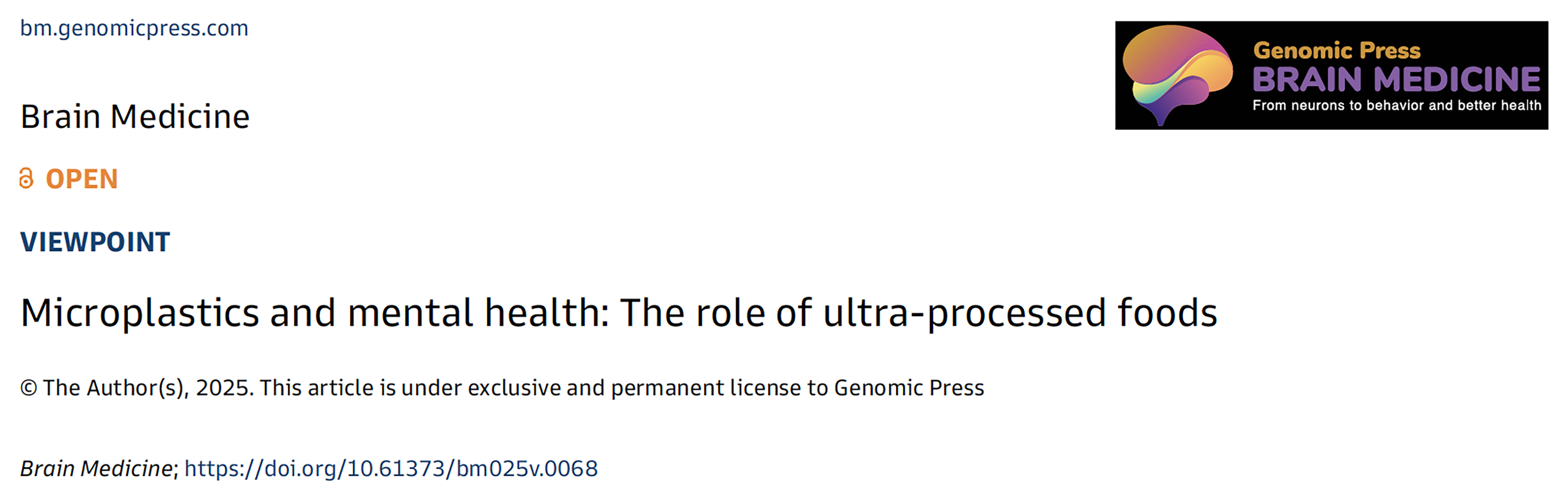
Task: Click the word Microplastics in the title
Action: (x=140, y=313)
